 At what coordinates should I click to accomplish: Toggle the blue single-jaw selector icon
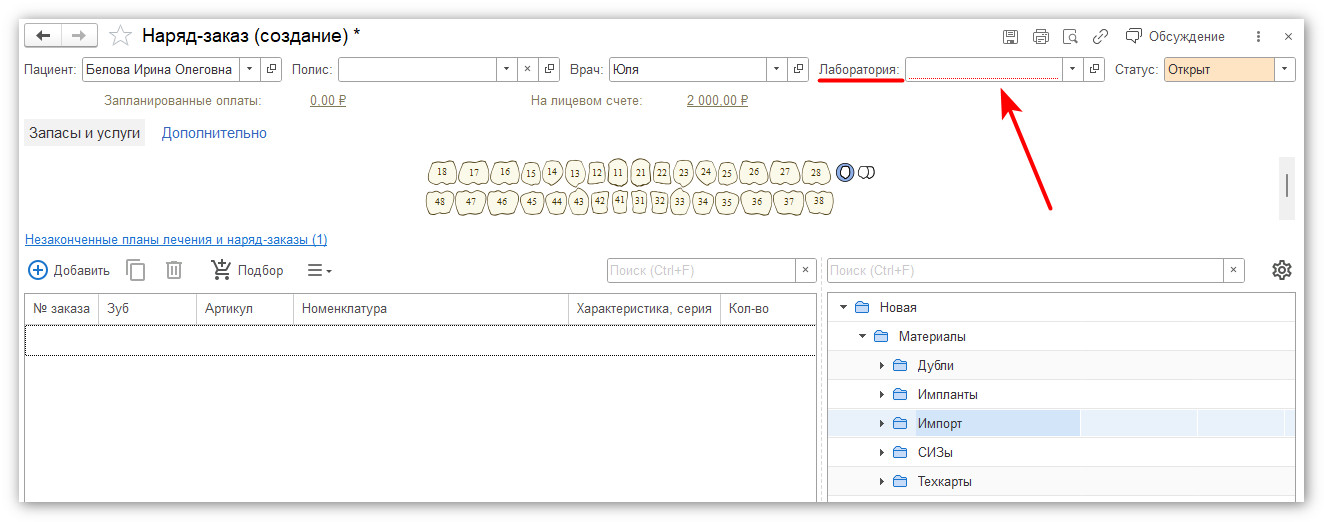845,172
